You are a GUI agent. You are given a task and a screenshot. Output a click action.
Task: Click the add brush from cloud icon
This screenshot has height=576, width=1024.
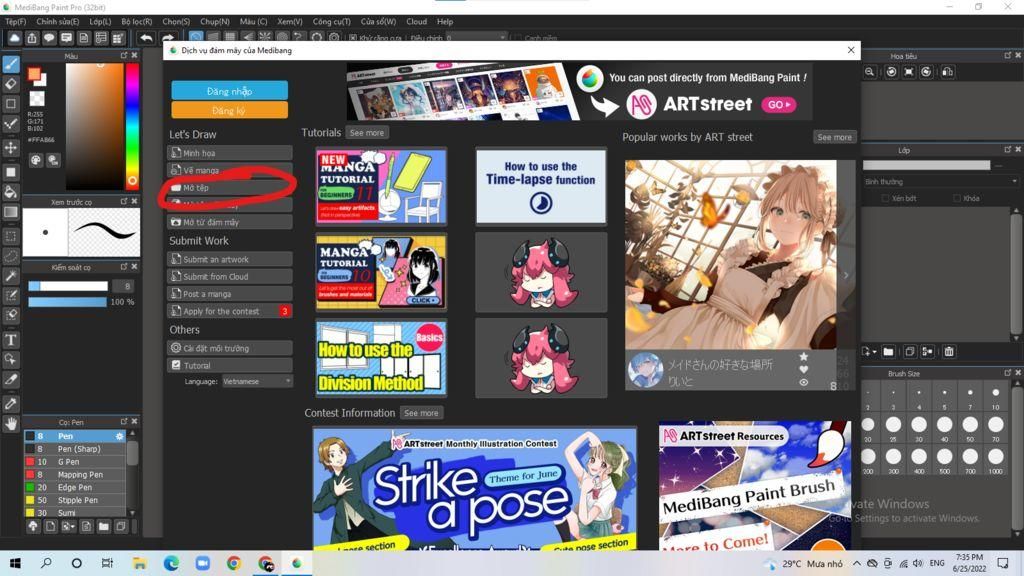tap(33, 526)
